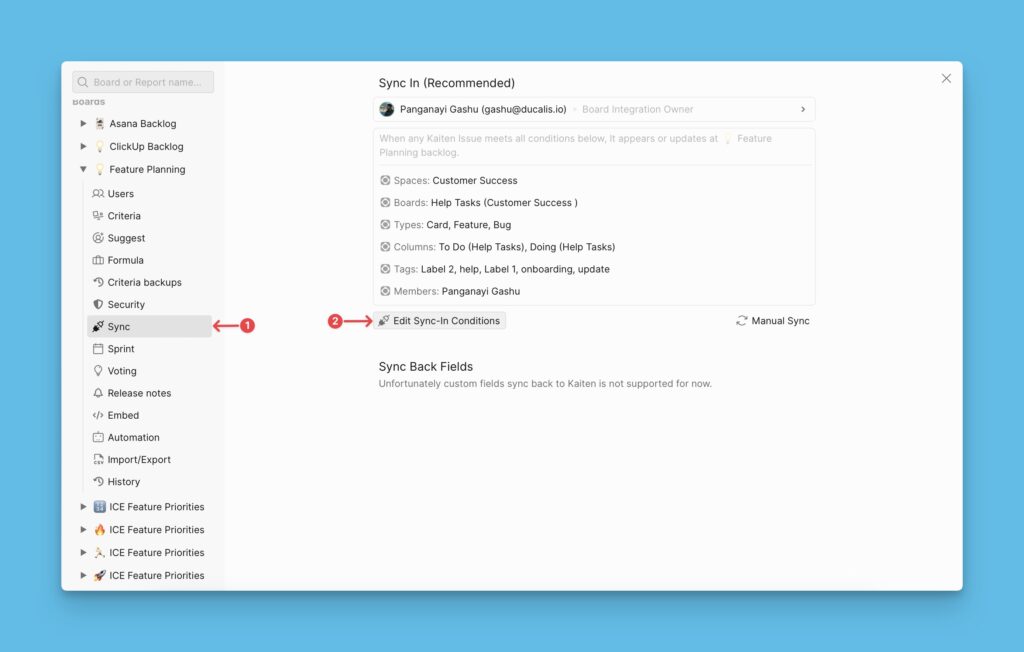
Task: Click Edit Sync-In Conditions button
Action: click(440, 321)
